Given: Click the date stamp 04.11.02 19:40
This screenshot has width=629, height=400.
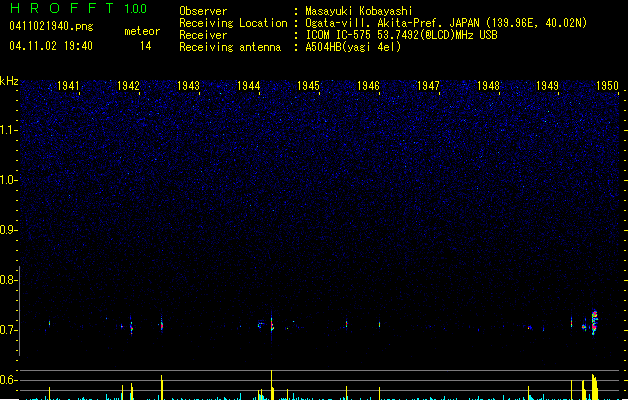Looking at the screenshot, I should coord(51,46).
